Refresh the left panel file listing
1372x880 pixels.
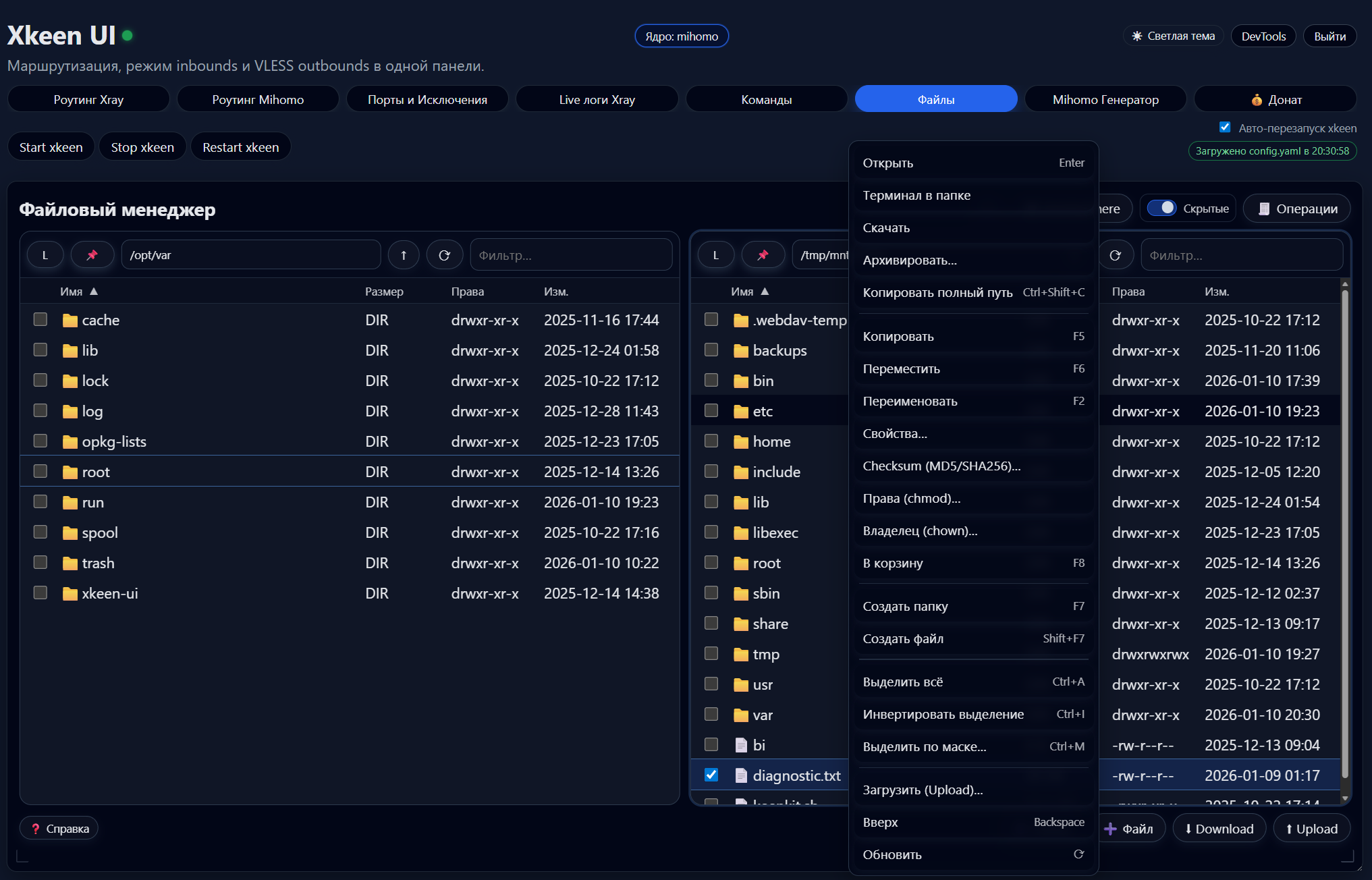tap(444, 254)
